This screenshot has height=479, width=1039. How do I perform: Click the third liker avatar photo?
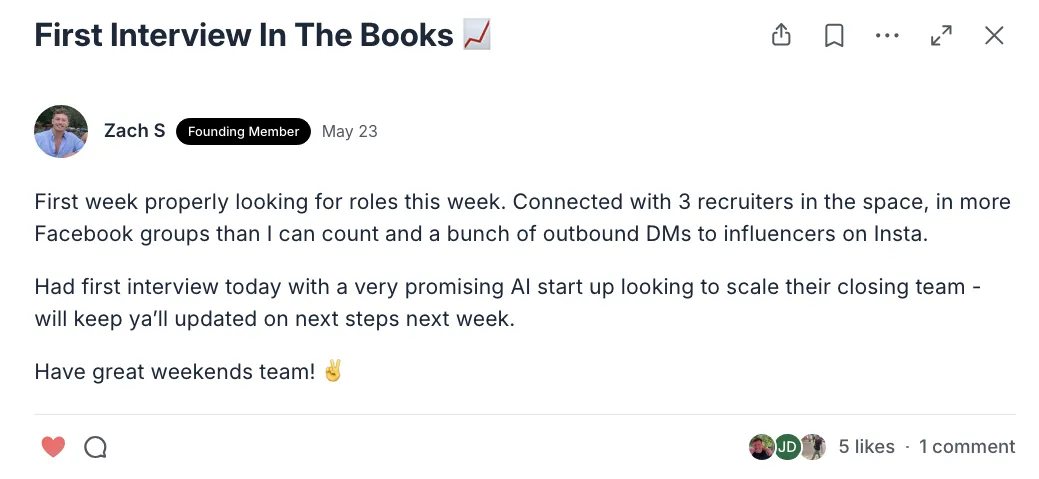point(813,447)
